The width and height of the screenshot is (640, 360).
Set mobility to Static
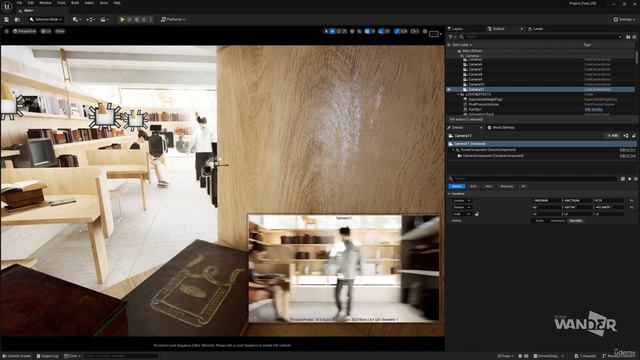tap(540, 221)
